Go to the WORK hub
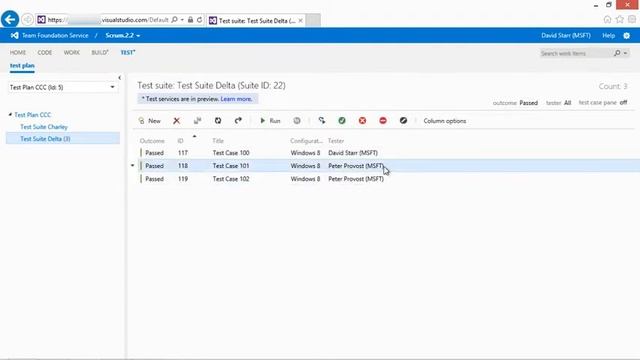The height and width of the screenshot is (360, 640). [72, 53]
